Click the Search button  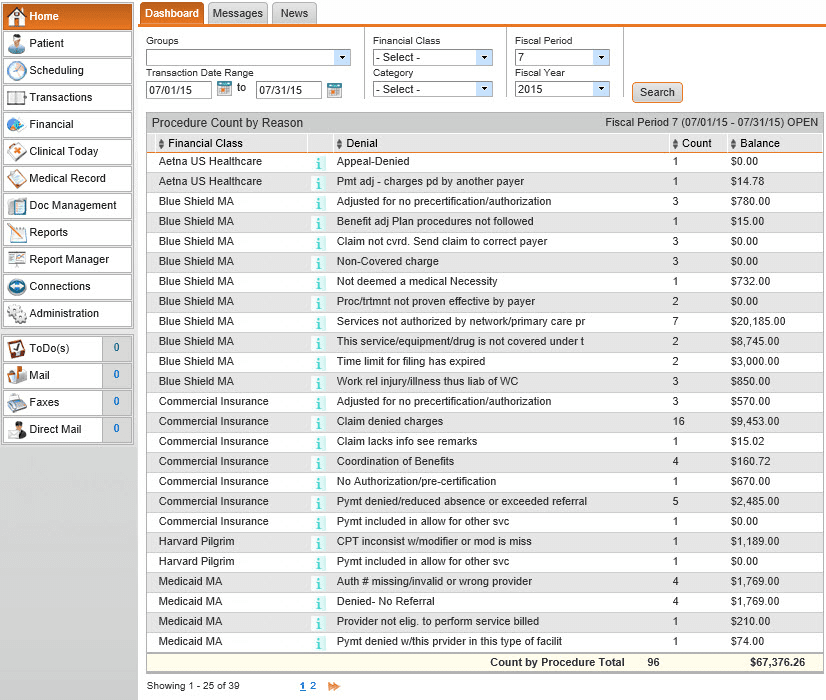[656, 92]
